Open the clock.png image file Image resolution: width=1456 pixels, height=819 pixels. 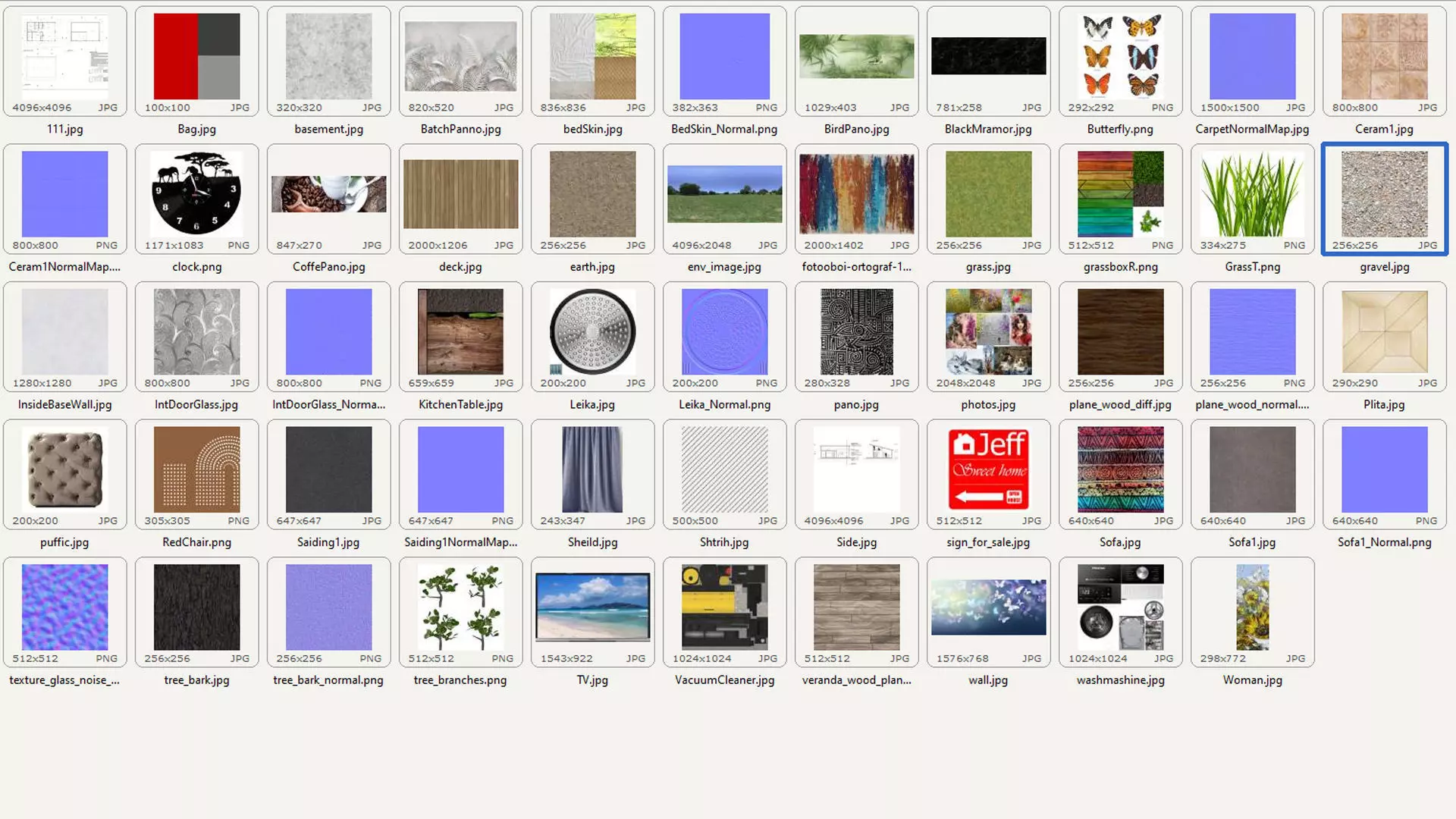pyautogui.click(x=196, y=194)
